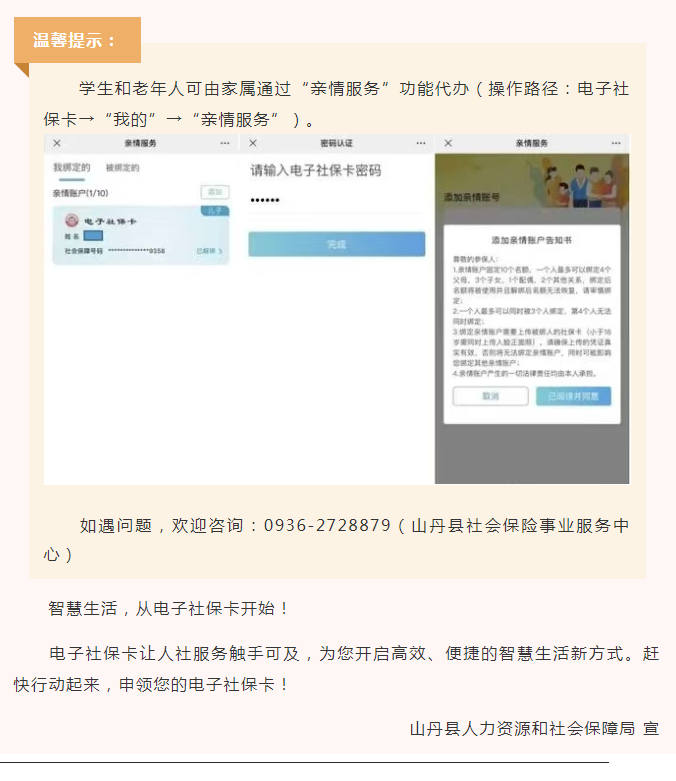
Task: Select the 电子社保卡 bound account card
Action: [140, 235]
